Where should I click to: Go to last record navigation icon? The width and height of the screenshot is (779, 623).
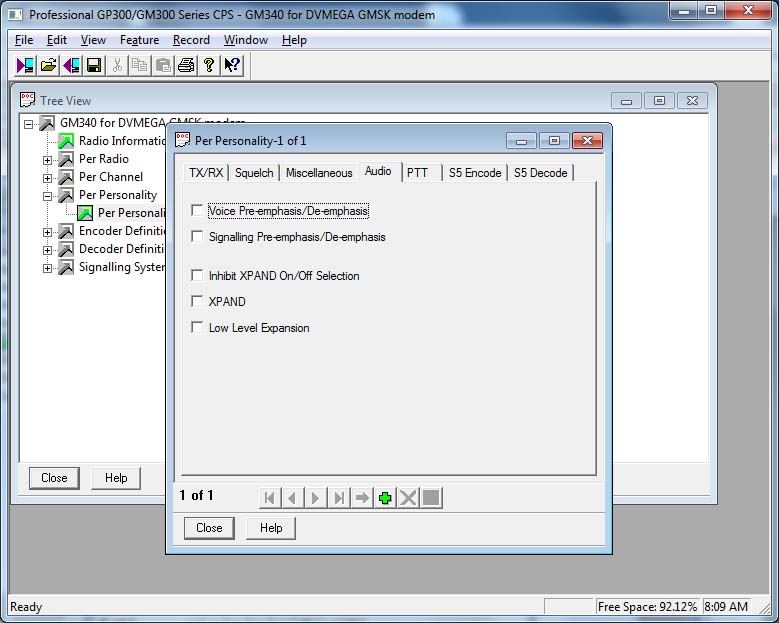339,497
